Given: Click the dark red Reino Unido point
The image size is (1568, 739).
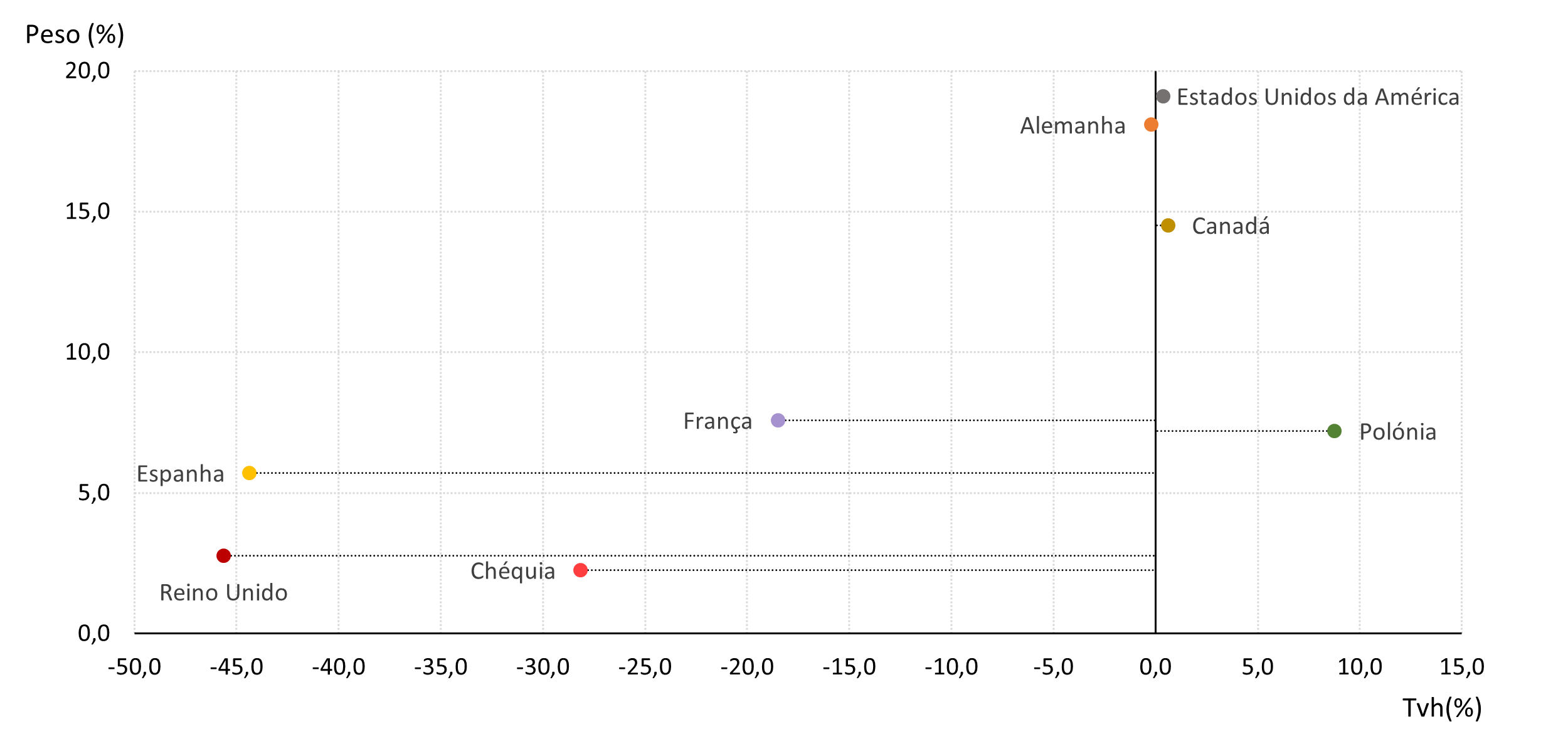Looking at the screenshot, I should [223, 556].
